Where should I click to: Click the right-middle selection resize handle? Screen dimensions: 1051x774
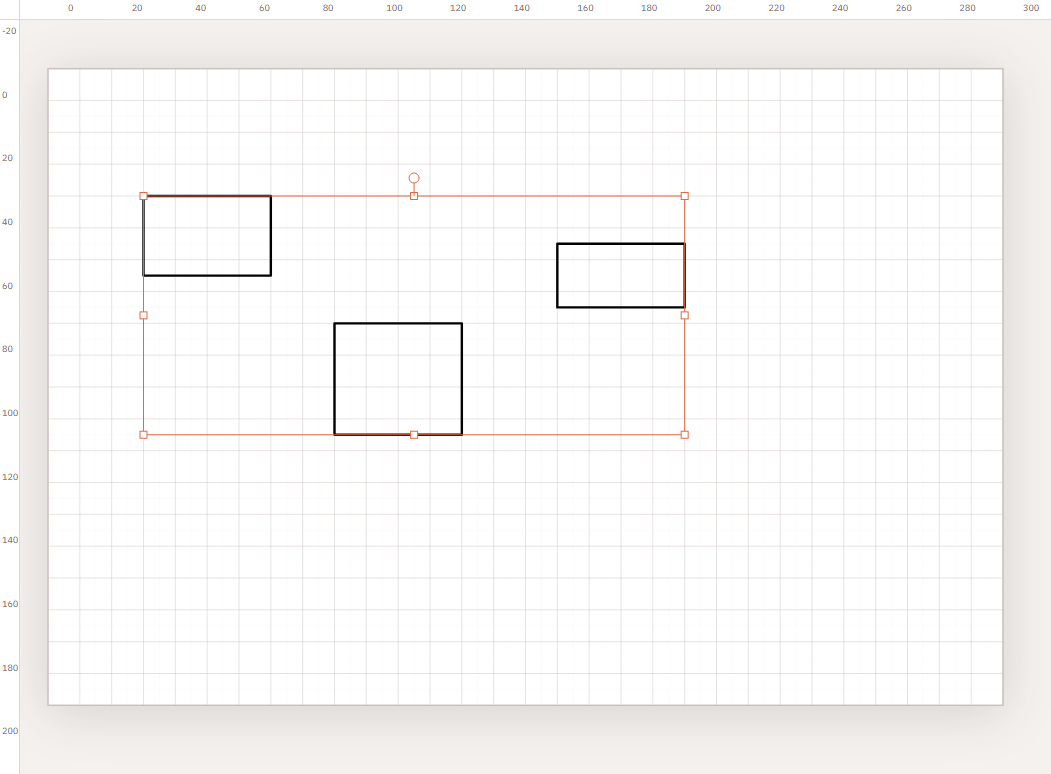[685, 316]
